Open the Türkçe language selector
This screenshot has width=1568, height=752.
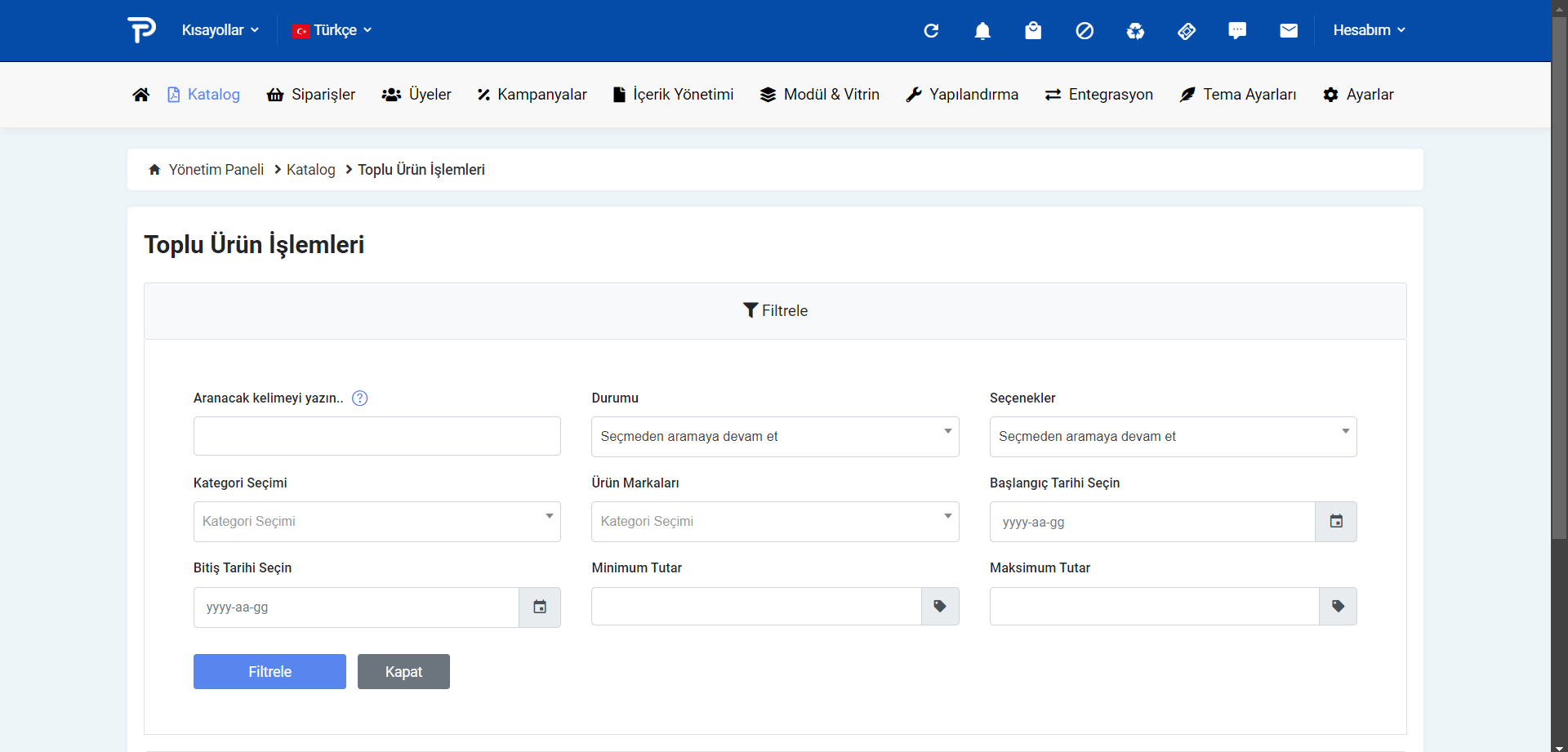pyautogui.click(x=332, y=30)
